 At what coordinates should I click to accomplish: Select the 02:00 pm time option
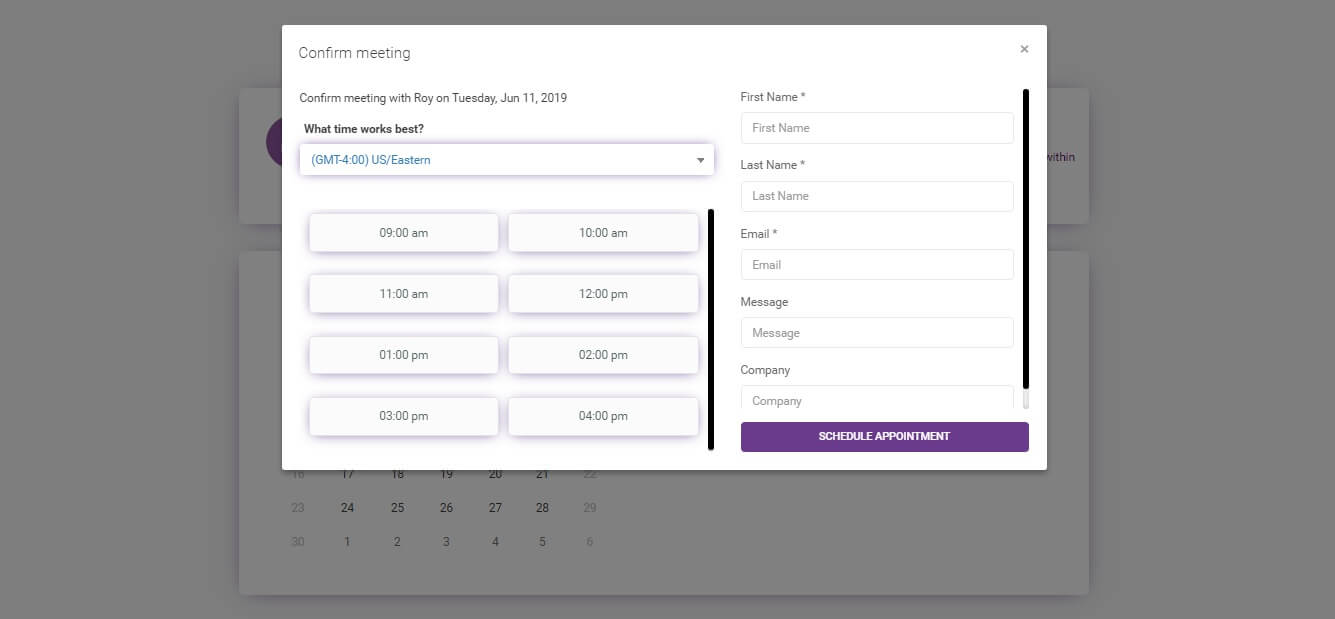(603, 354)
